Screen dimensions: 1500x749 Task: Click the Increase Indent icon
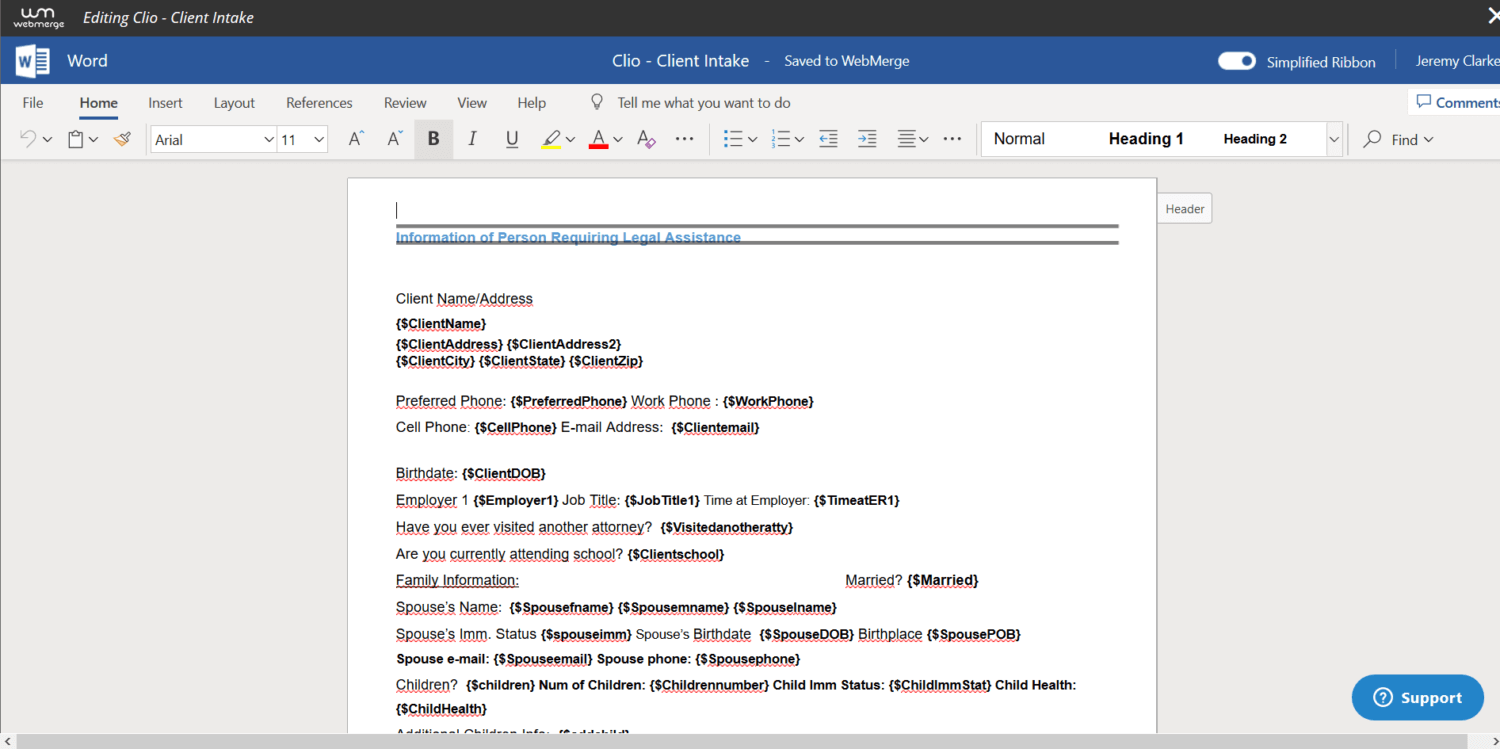pos(867,139)
